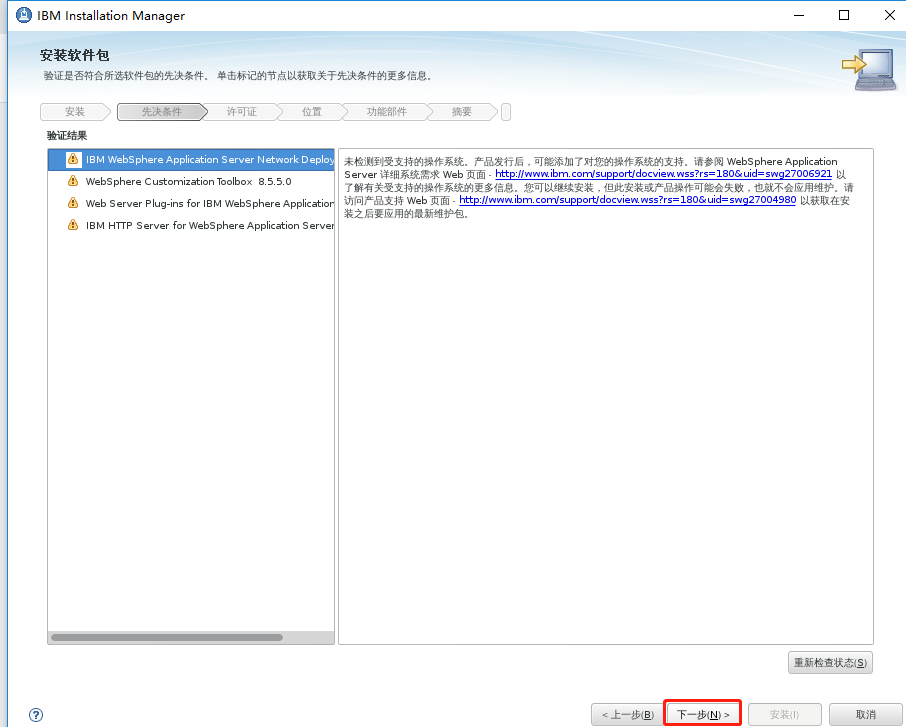Click the warning icon beside IBM WebSphere Application Server
The image size is (906, 727).
tap(72, 159)
